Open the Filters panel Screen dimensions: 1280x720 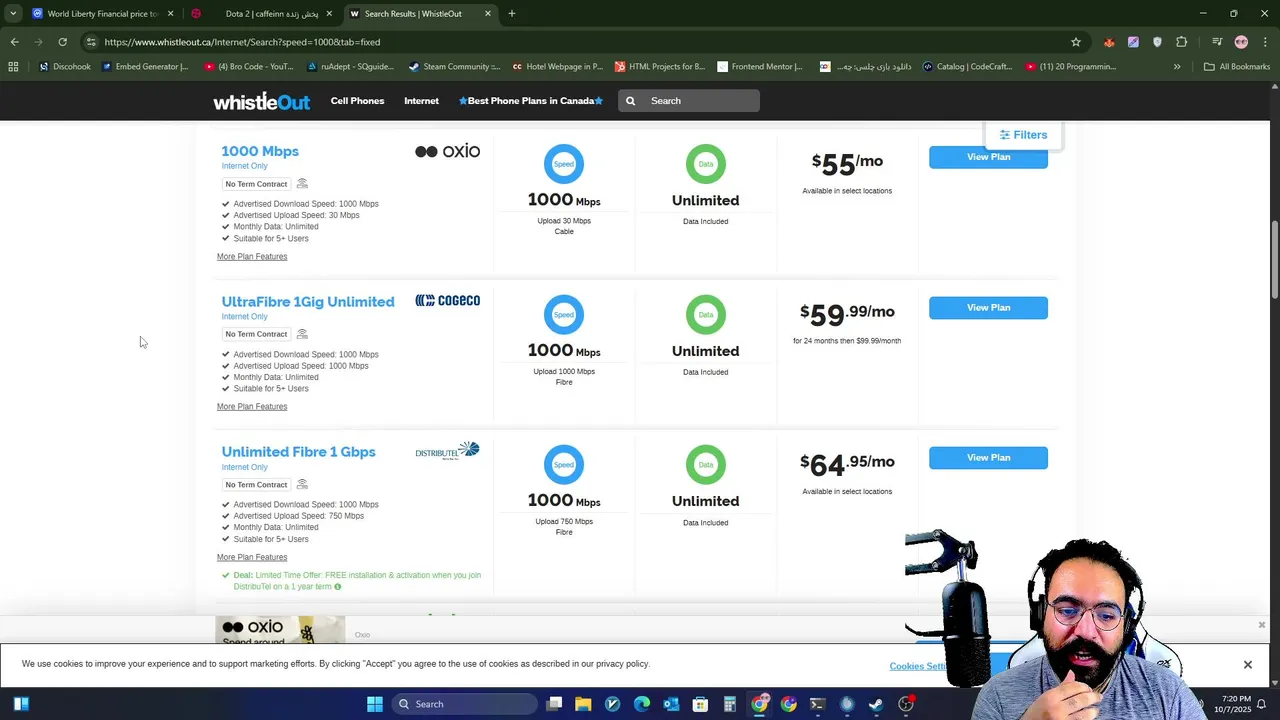coord(1023,135)
